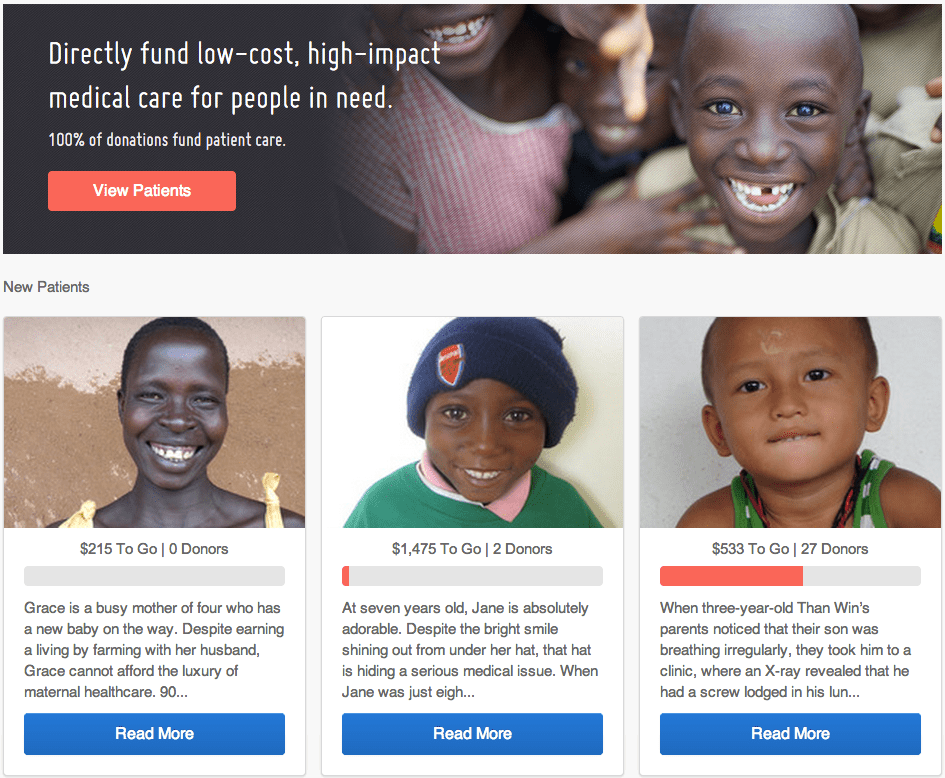The width and height of the screenshot is (945, 778).
Task: Click the View Patients button
Action: (x=142, y=191)
